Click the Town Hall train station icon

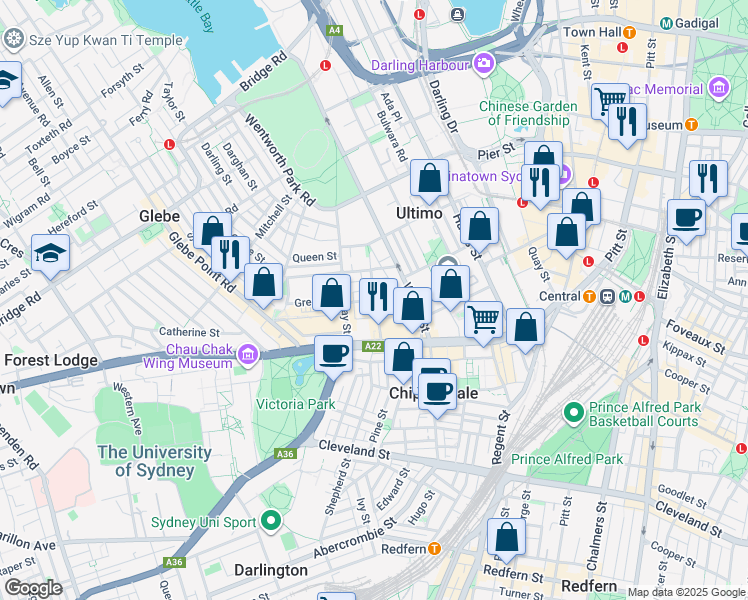[x=629, y=32]
